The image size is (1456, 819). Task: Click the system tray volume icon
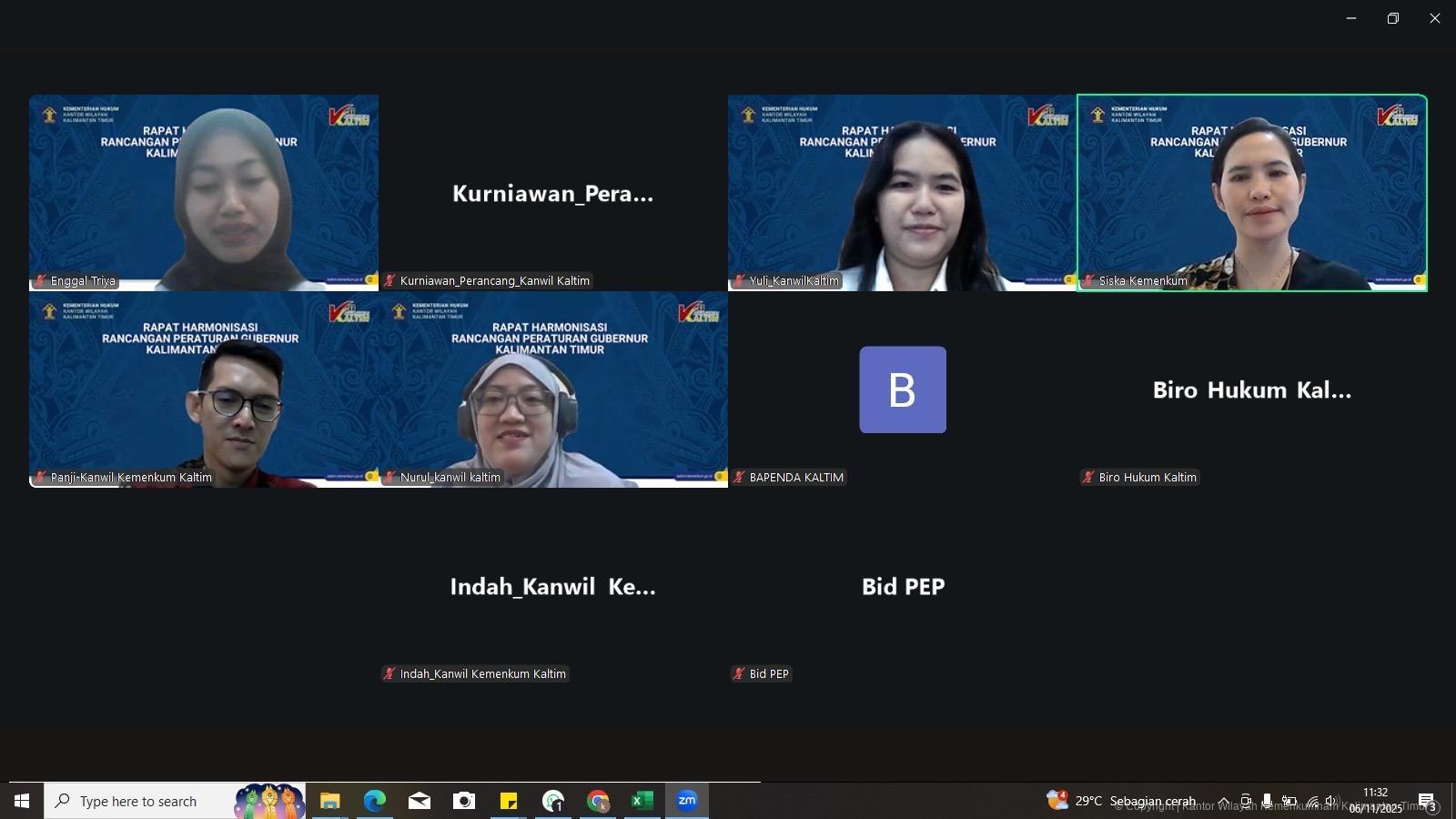tap(1332, 801)
